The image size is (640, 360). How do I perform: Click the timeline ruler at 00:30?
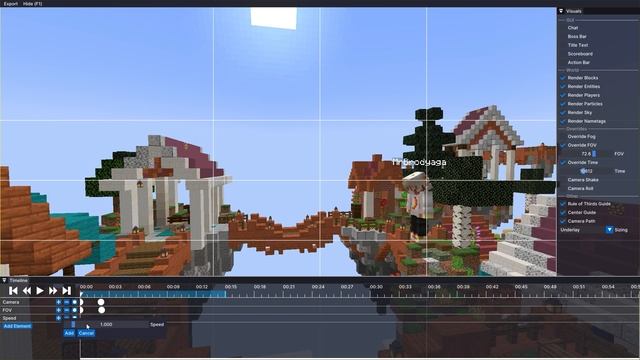pyautogui.click(x=376, y=287)
